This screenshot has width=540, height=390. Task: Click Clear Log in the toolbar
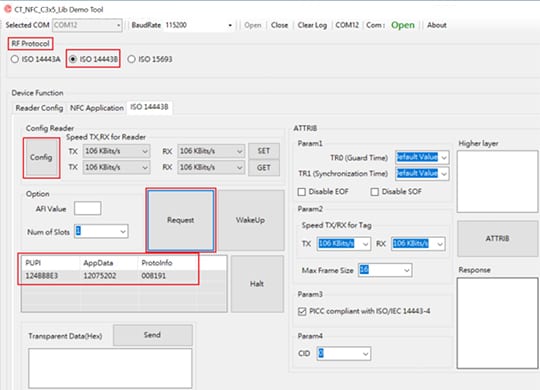point(312,25)
